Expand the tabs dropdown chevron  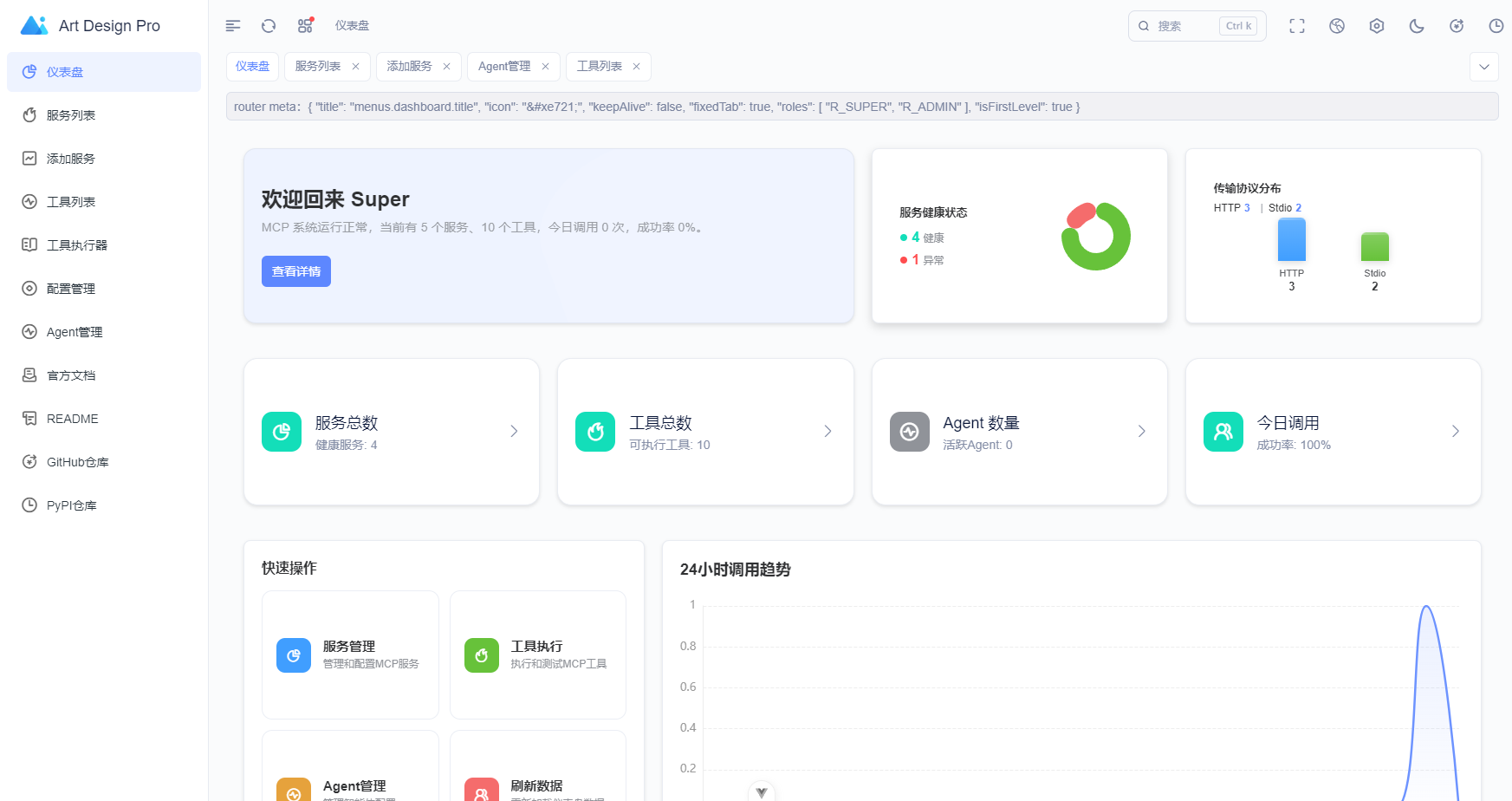pyautogui.click(x=1484, y=67)
